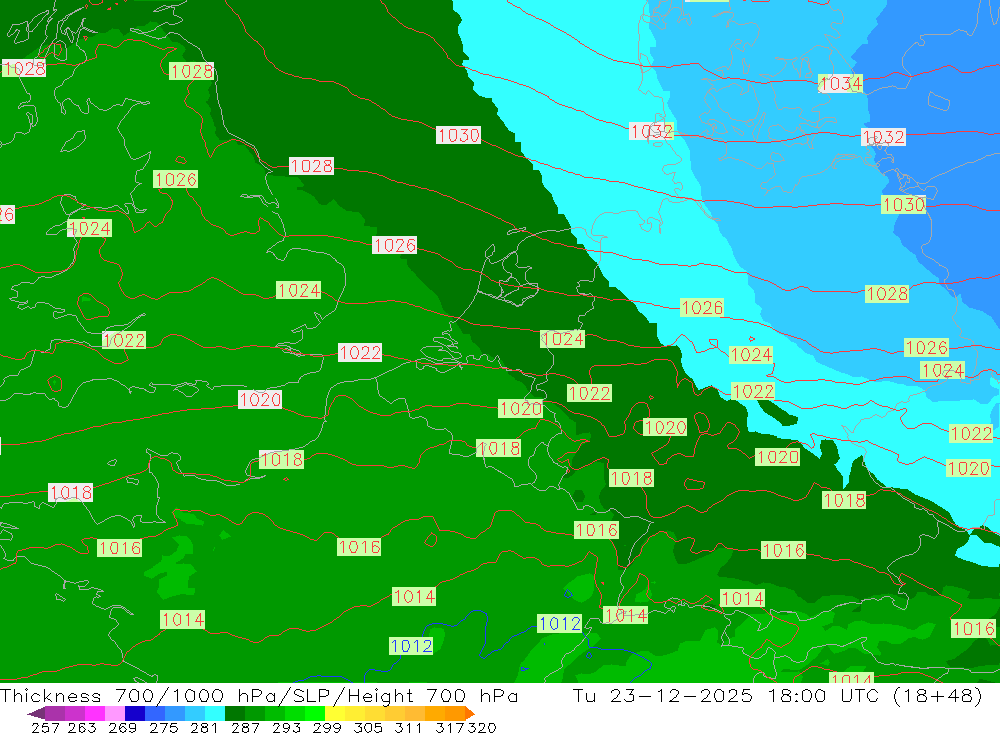Select the 257 legend value

click(x=45, y=727)
